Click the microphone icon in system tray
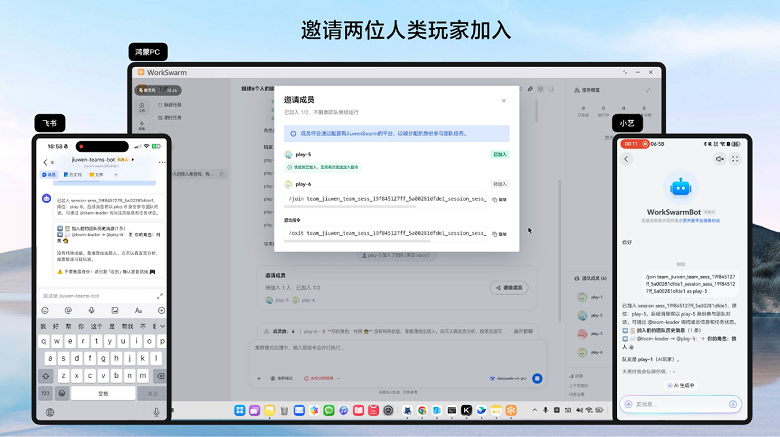 pyautogui.click(x=546, y=410)
